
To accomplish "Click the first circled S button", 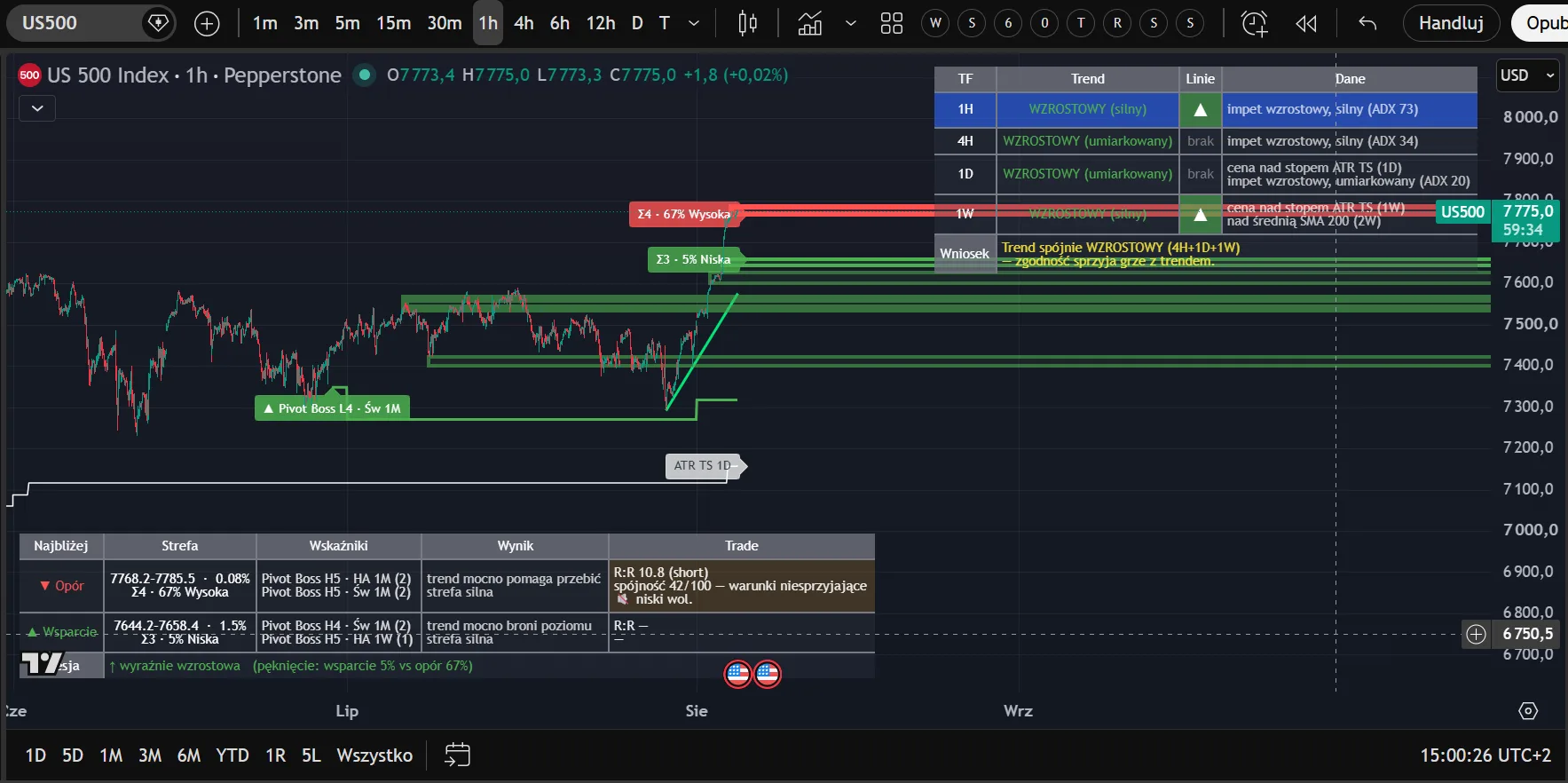I will pyautogui.click(x=972, y=23).
